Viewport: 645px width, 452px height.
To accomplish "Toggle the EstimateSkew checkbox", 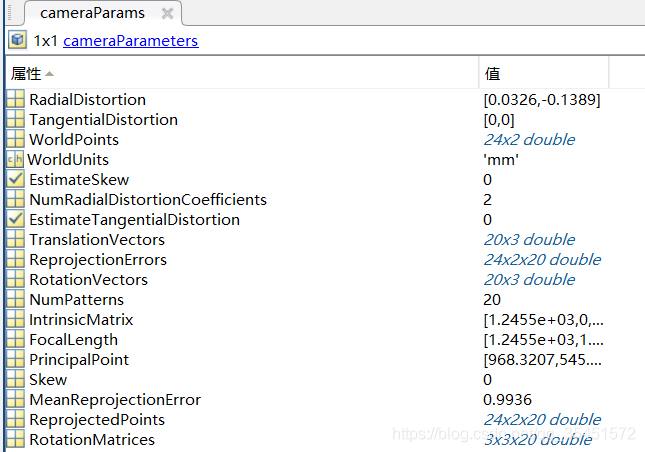I will pyautogui.click(x=15, y=180).
